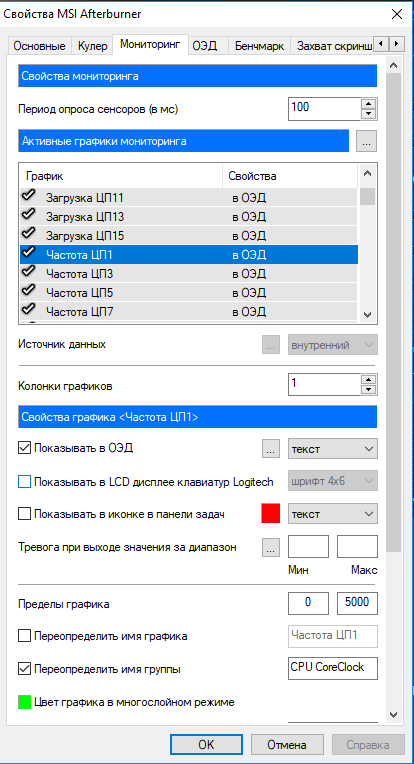414x764 pixels.
Task: Toggle Показывать в LCD дисплее клавиатур Logitech
Action: pyautogui.click(x=24, y=482)
